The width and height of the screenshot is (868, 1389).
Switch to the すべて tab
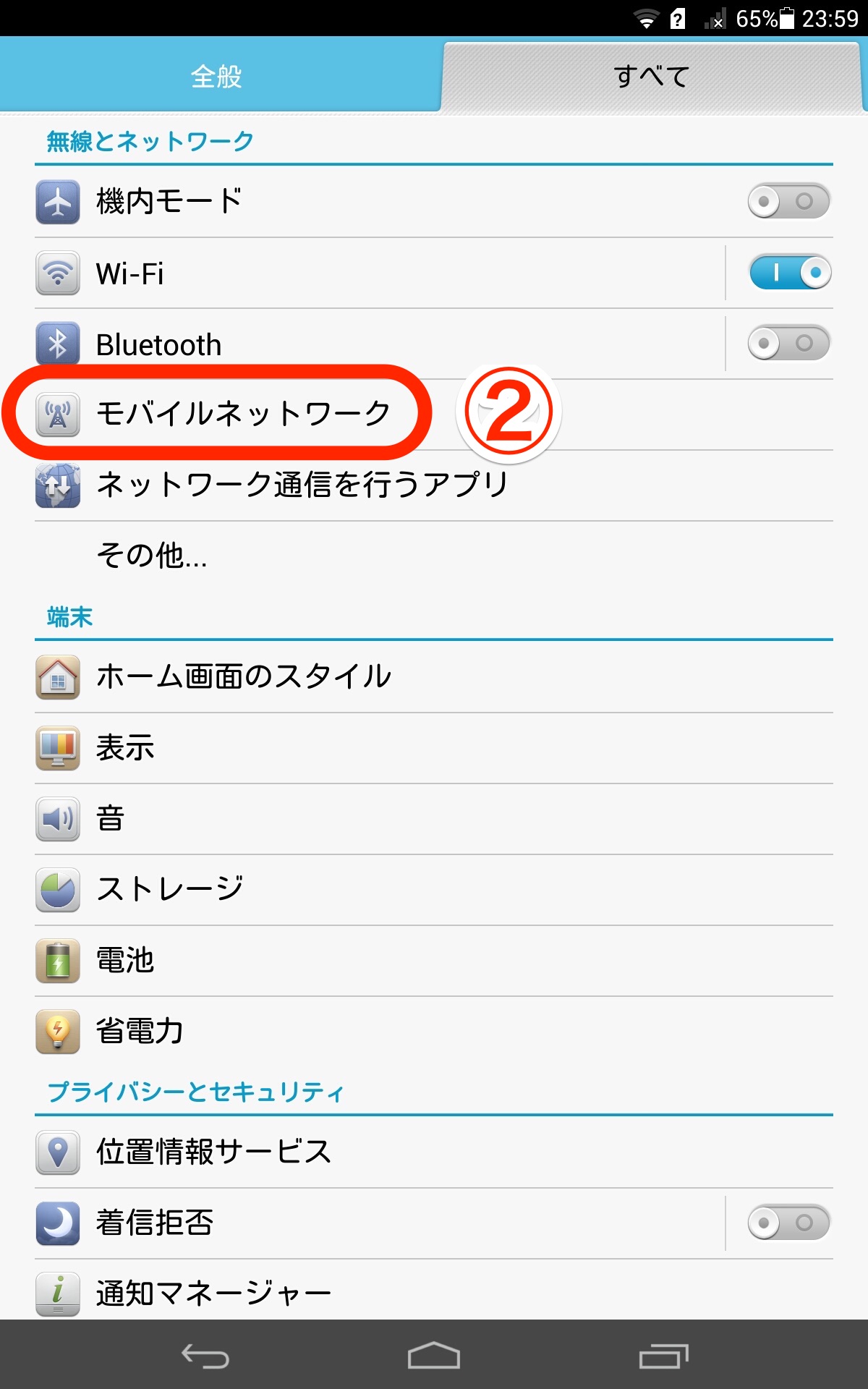653,77
